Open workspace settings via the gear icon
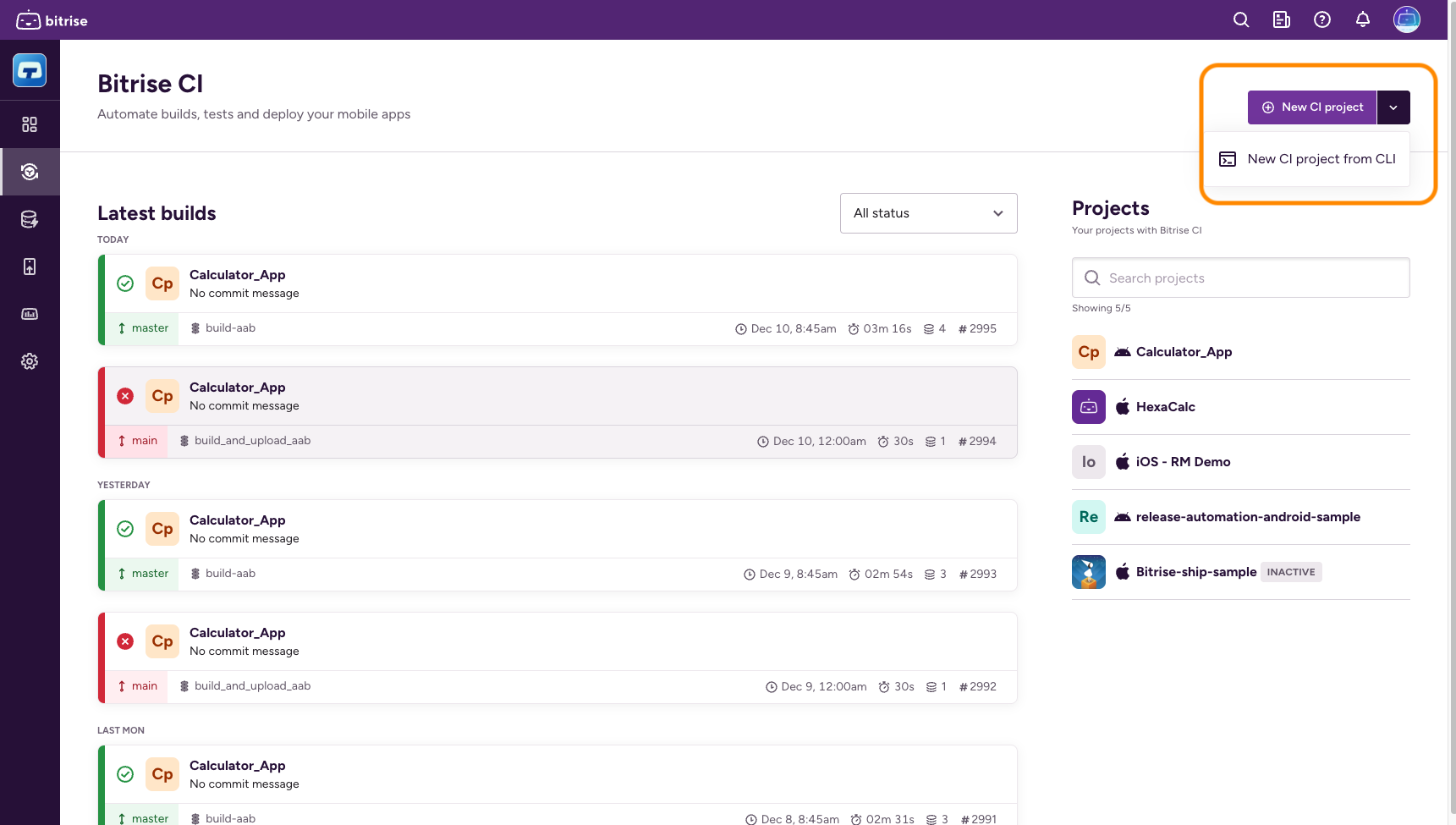The height and width of the screenshot is (825, 1456). point(30,360)
